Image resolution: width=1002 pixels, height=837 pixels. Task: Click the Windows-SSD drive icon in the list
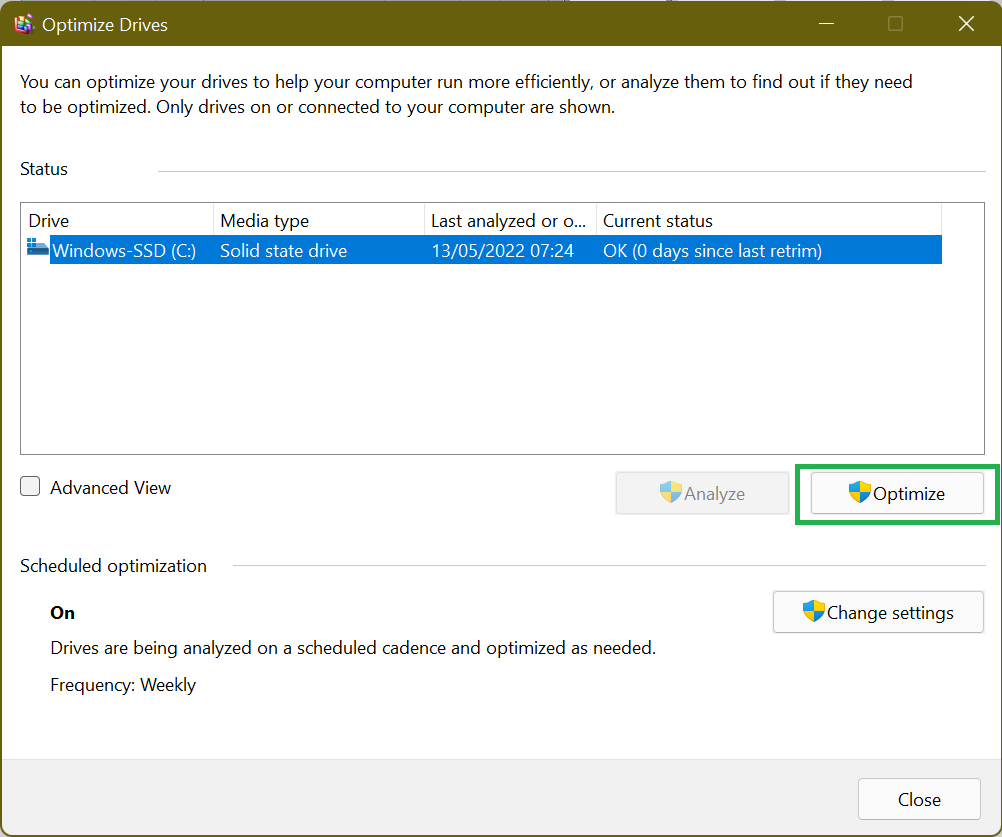[x=38, y=249]
